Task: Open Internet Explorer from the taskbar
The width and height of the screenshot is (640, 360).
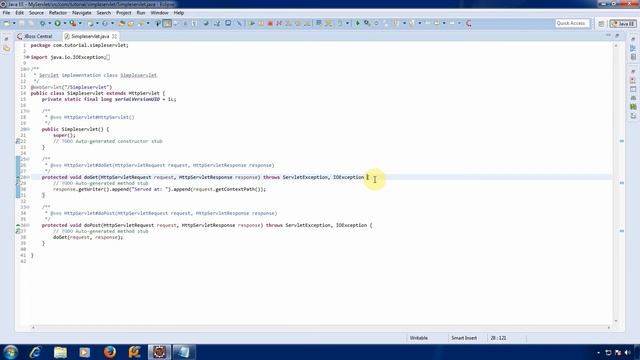Action: pyautogui.click(x=35, y=352)
